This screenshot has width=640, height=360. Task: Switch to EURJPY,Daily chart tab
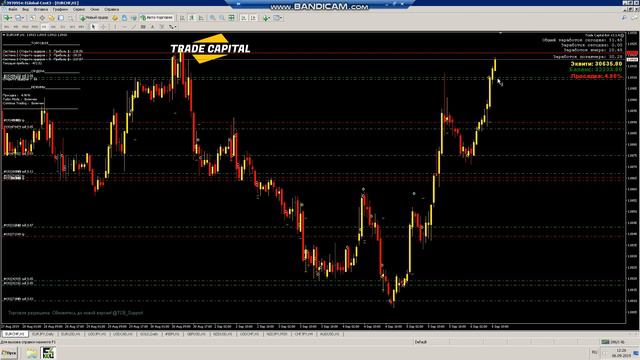pos(43,334)
